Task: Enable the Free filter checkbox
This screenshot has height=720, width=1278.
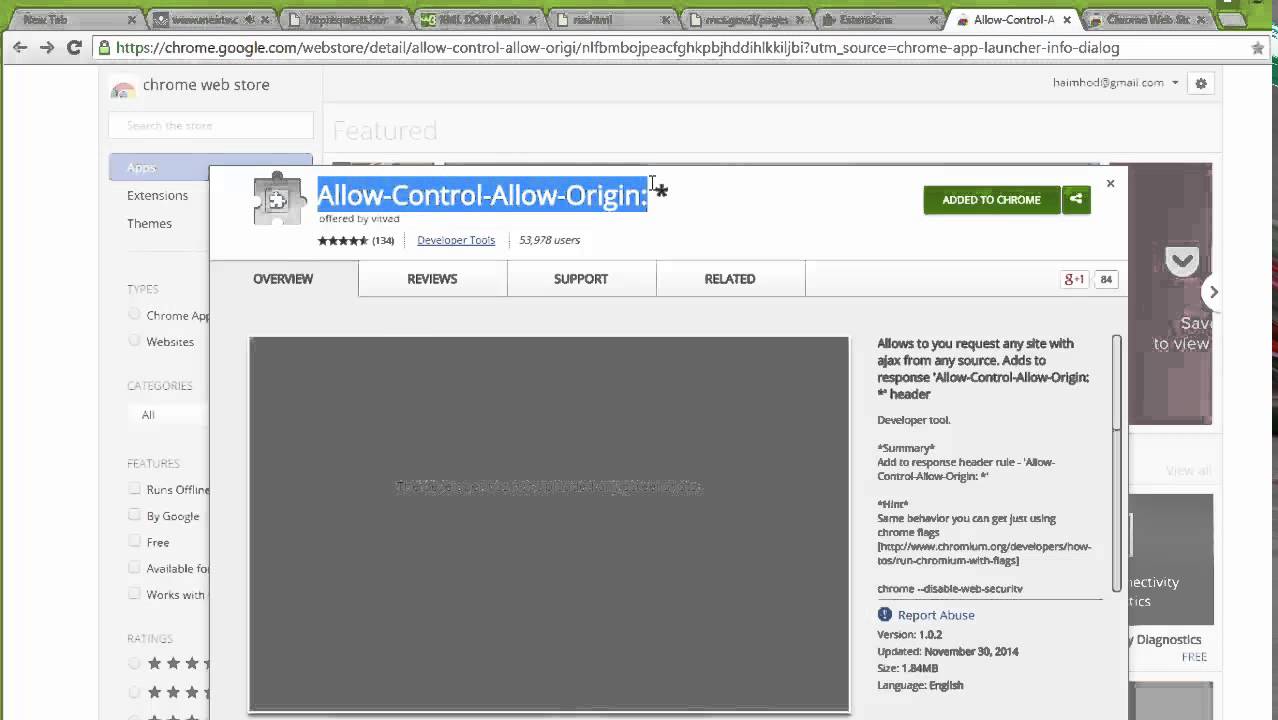Action: tap(134, 541)
